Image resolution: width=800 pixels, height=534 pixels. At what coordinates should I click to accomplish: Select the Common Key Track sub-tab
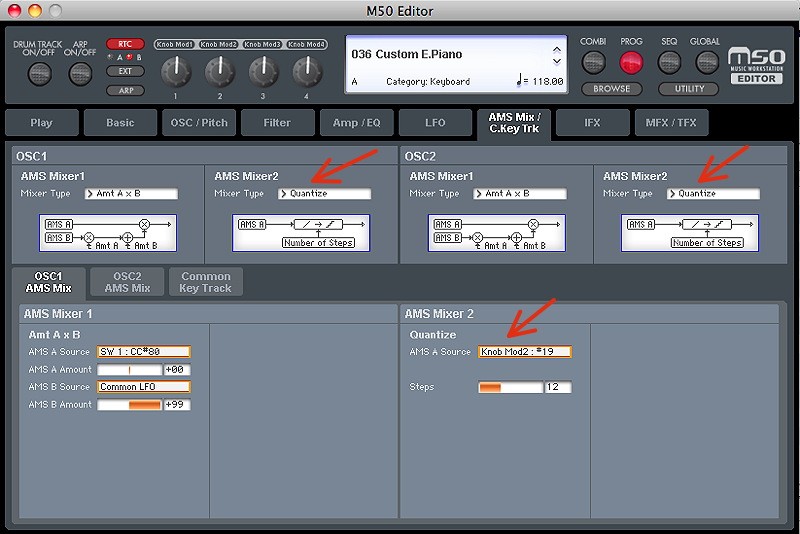click(206, 282)
